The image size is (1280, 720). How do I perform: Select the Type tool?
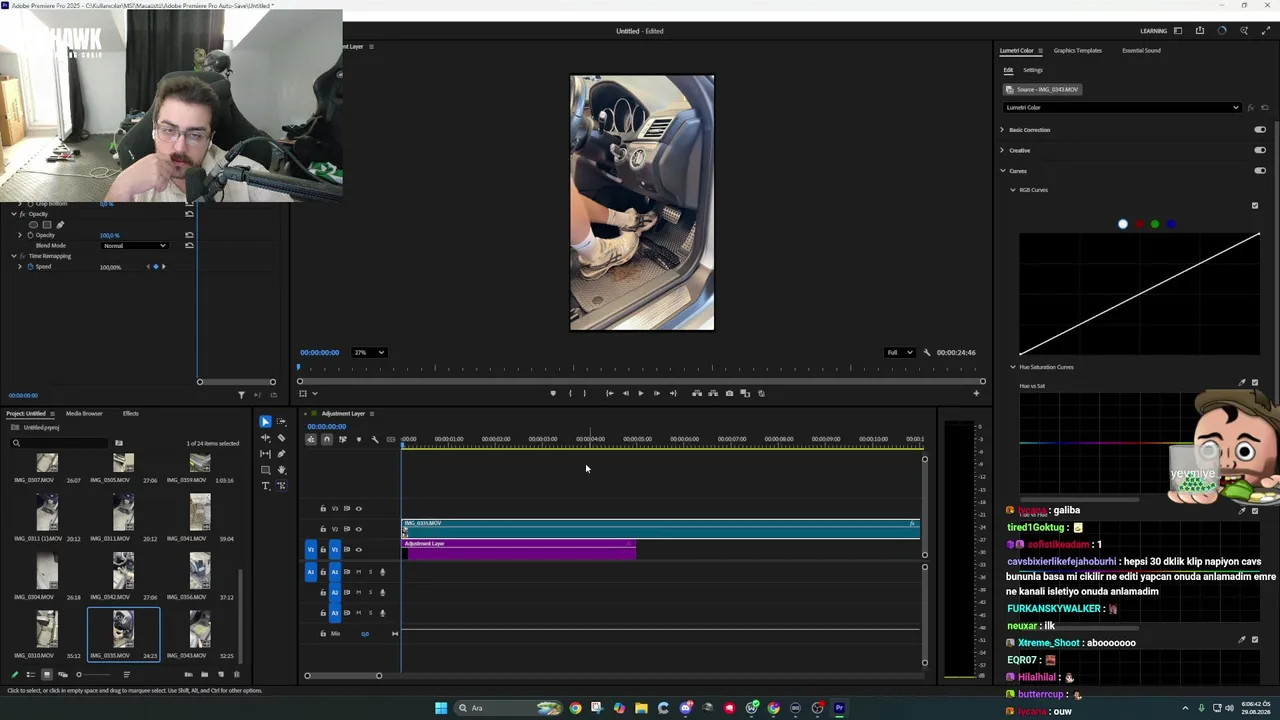coord(265,486)
